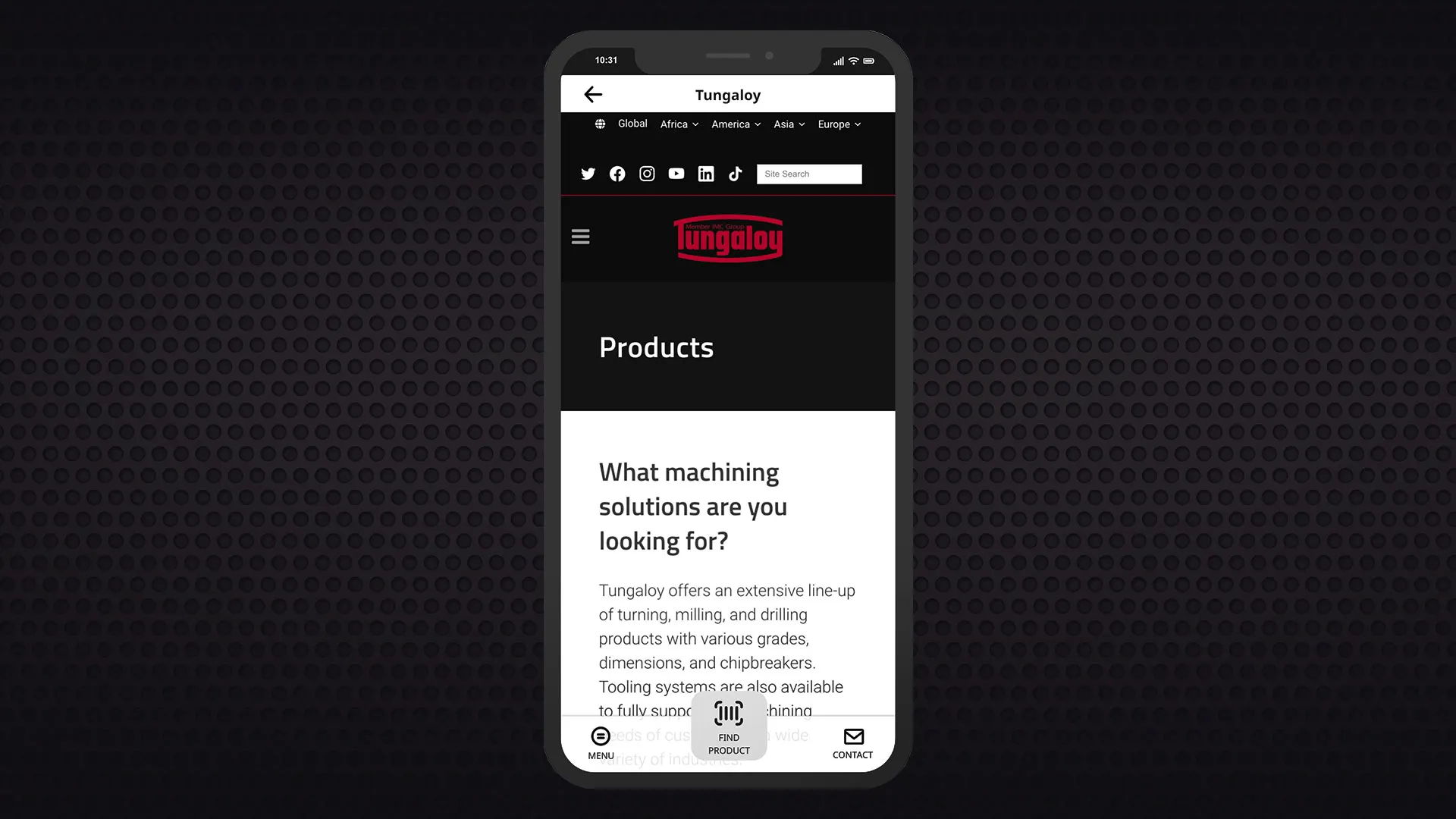This screenshot has width=1456, height=819.
Task: Toggle the globe region selector
Action: coord(601,124)
